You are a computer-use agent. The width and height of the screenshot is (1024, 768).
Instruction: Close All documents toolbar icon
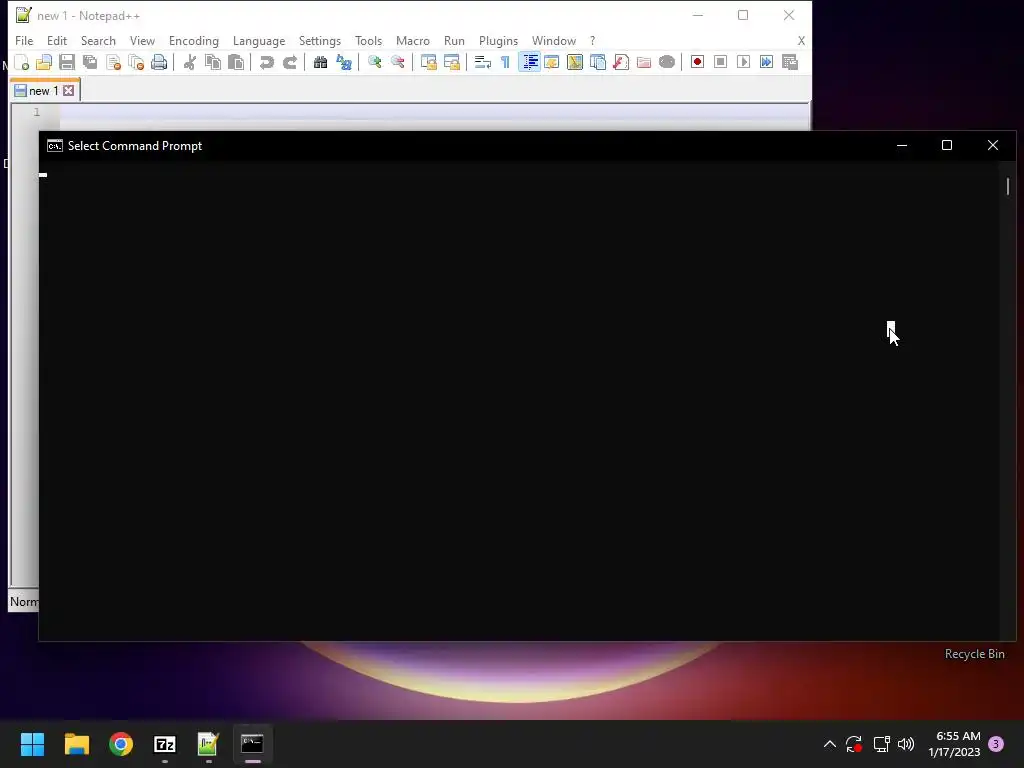[136, 62]
